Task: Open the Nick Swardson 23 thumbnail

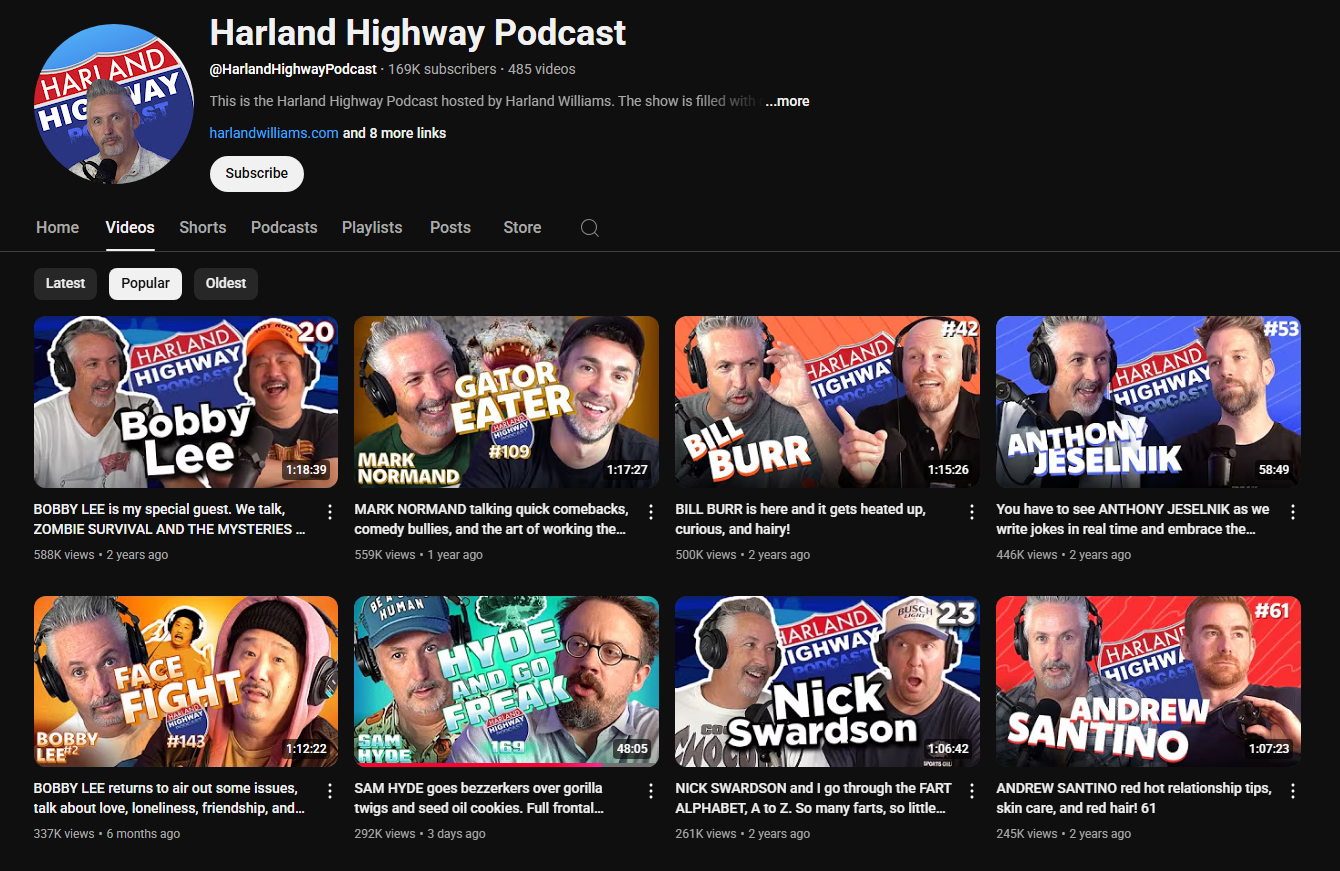Action: coord(828,681)
